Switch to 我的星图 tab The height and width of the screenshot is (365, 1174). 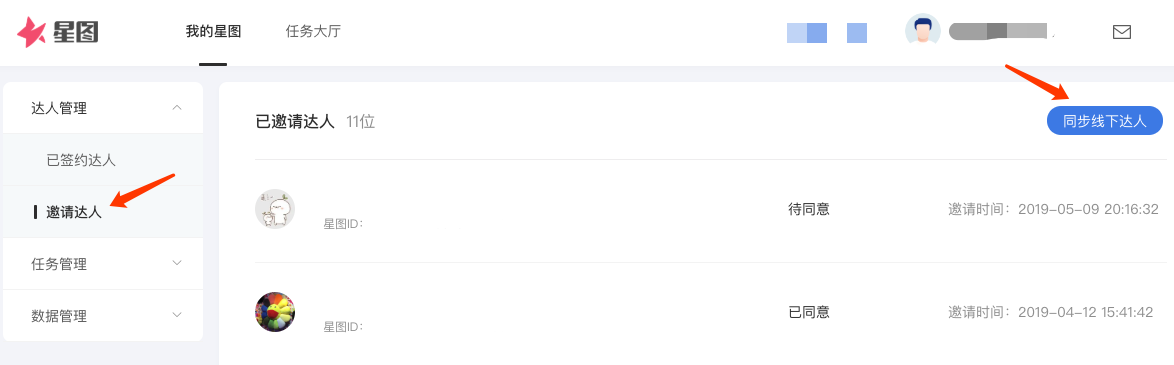pos(213,32)
